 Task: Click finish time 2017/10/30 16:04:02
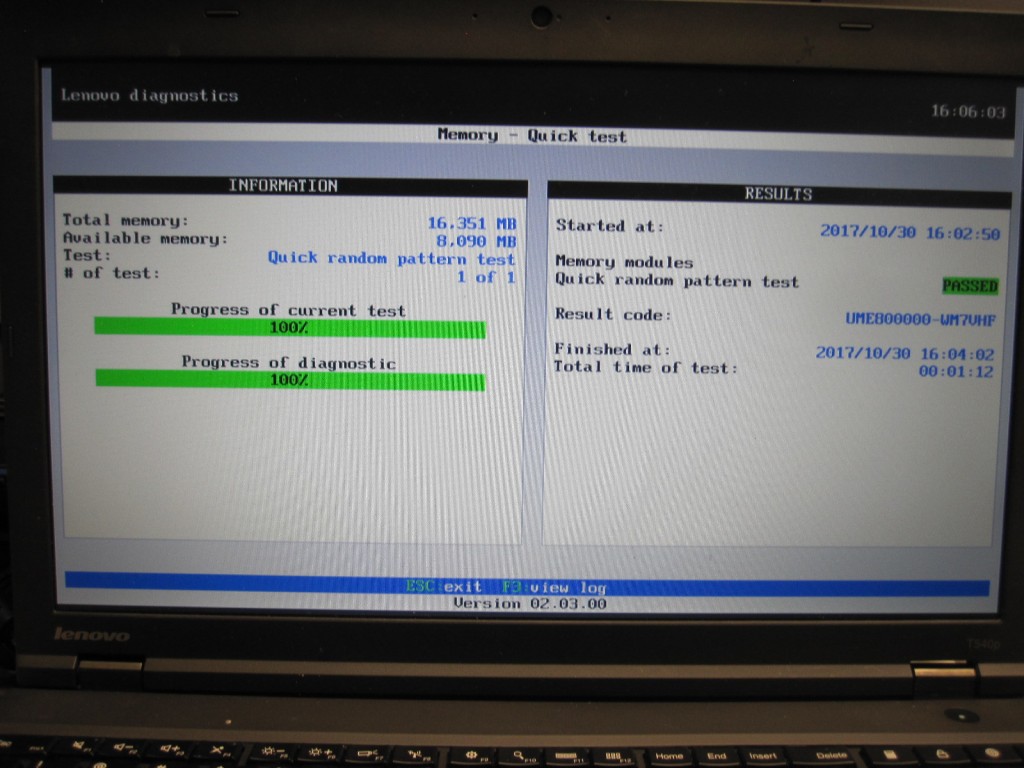tap(904, 353)
